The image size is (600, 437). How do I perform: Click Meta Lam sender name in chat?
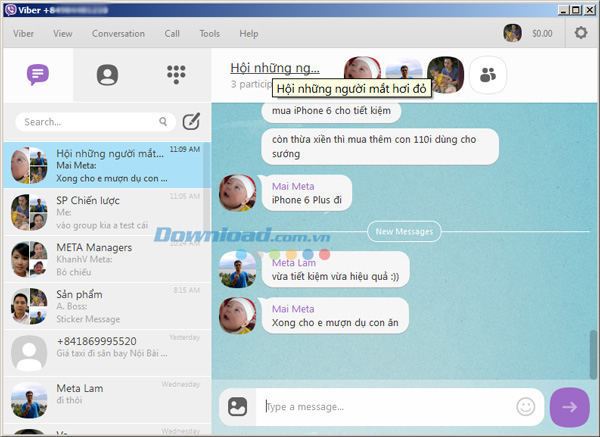(x=294, y=263)
